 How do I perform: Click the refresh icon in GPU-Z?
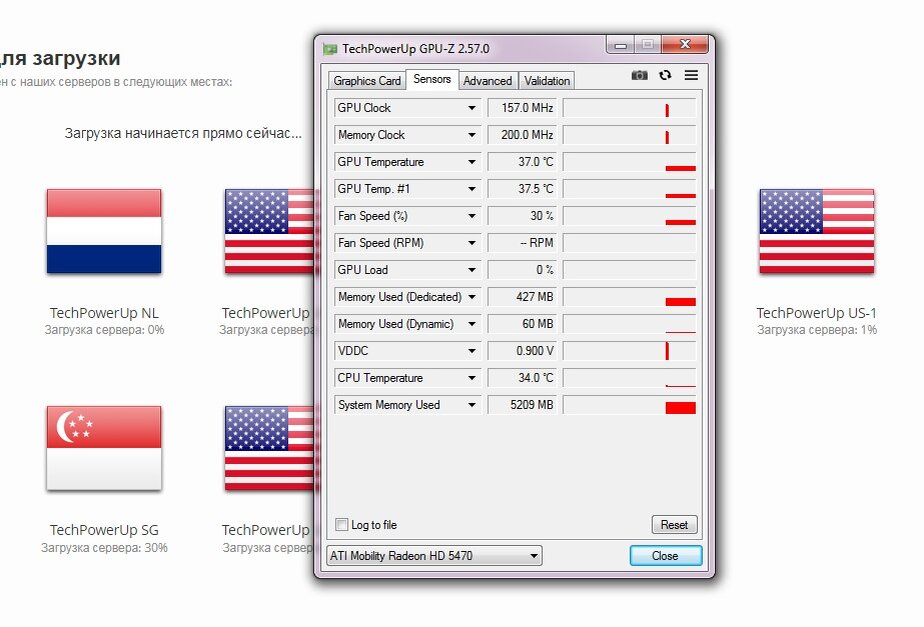(665, 75)
